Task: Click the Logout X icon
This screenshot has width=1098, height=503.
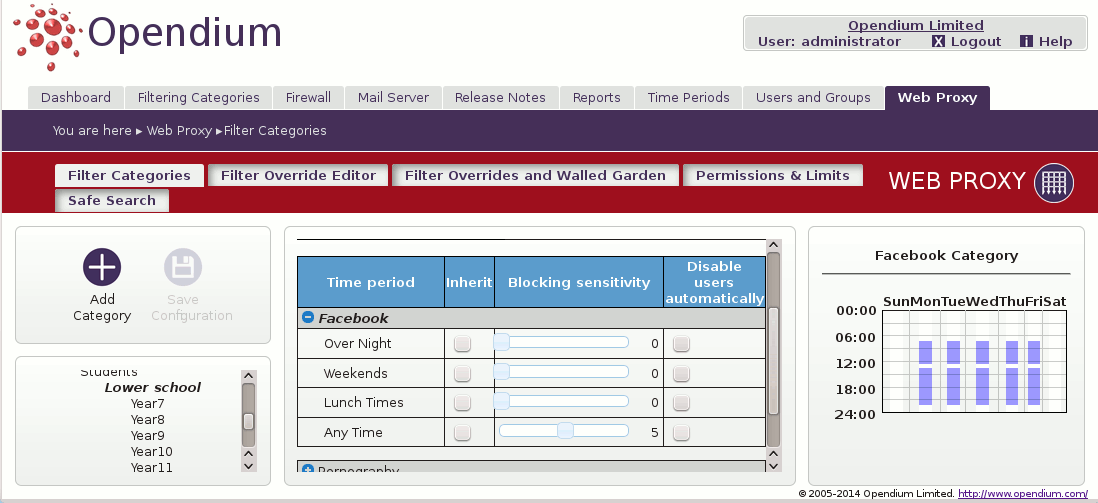Action: tap(938, 41)
